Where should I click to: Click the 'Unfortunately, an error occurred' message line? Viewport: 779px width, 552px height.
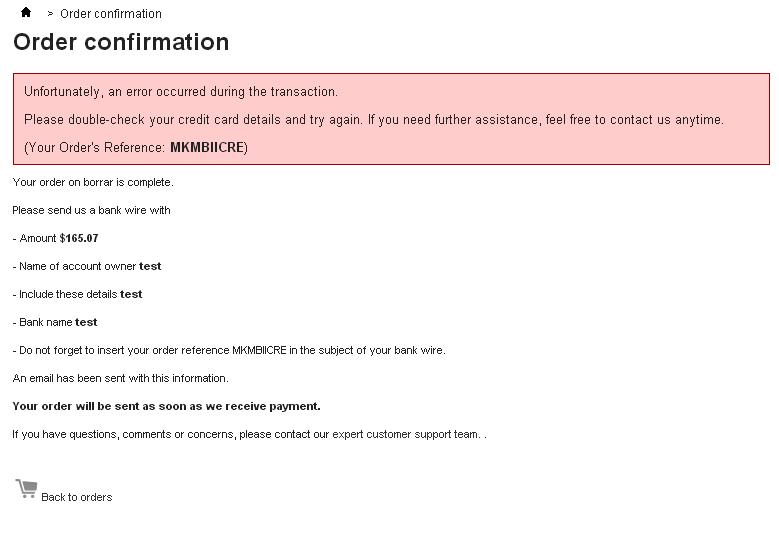tap(181, 92)
